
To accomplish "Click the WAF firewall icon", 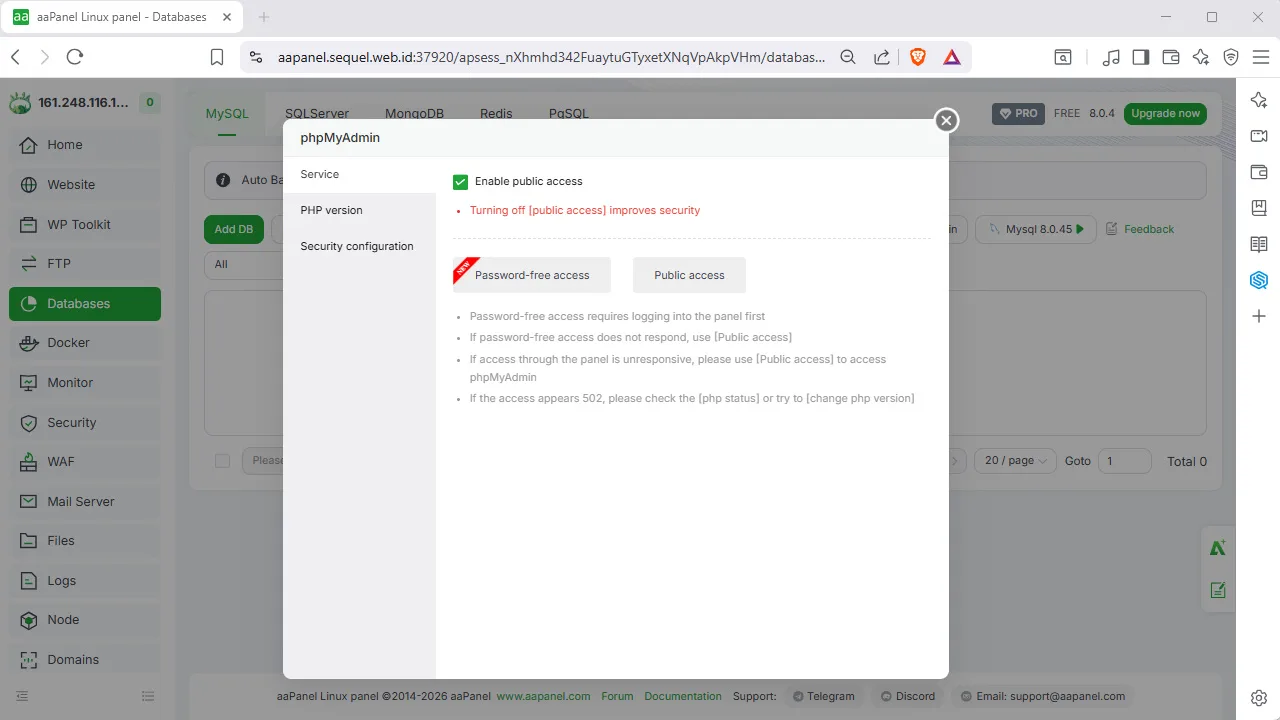I will pyautogui.click(x=28, y=462).
